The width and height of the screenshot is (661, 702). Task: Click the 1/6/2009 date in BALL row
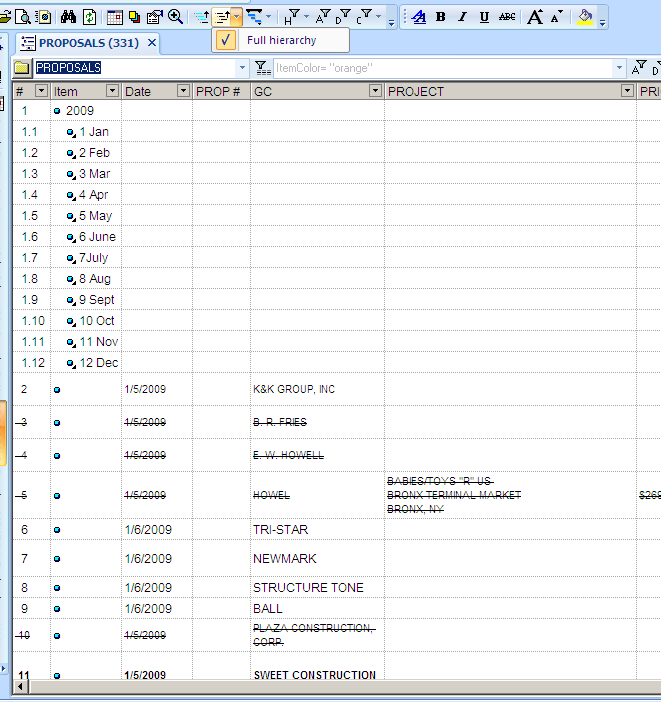point(148,609)
